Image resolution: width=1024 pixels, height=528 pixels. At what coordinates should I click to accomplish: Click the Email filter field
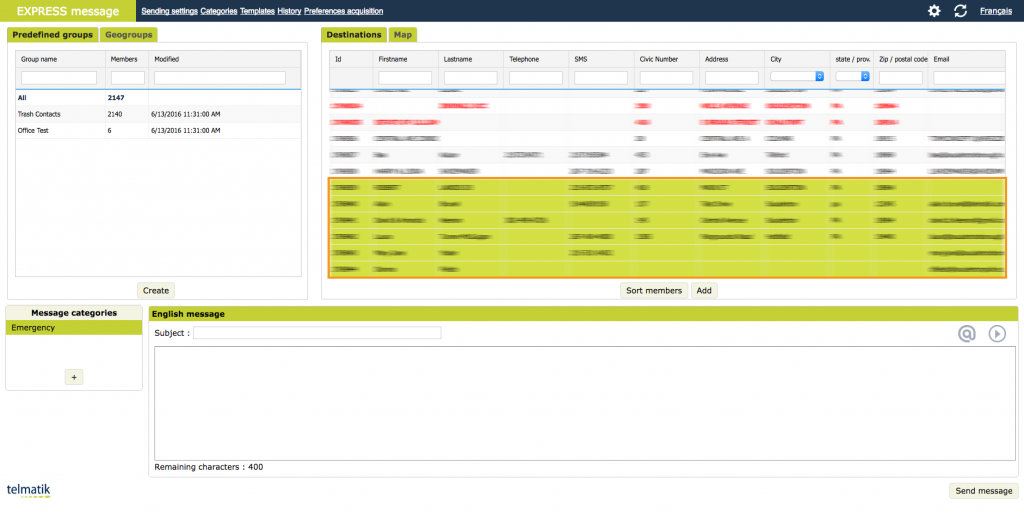click(969, 78)
